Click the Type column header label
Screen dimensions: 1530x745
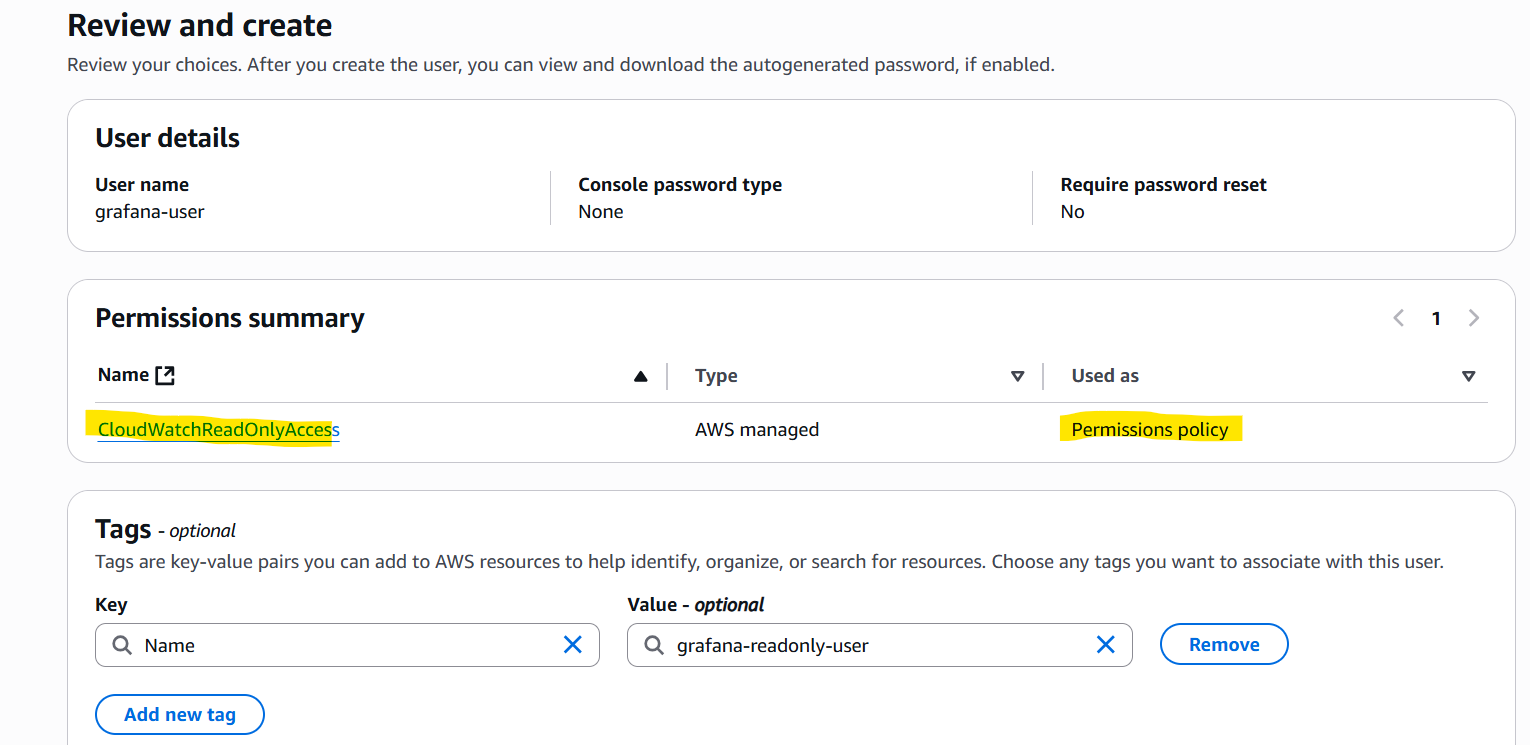[716, 376]
